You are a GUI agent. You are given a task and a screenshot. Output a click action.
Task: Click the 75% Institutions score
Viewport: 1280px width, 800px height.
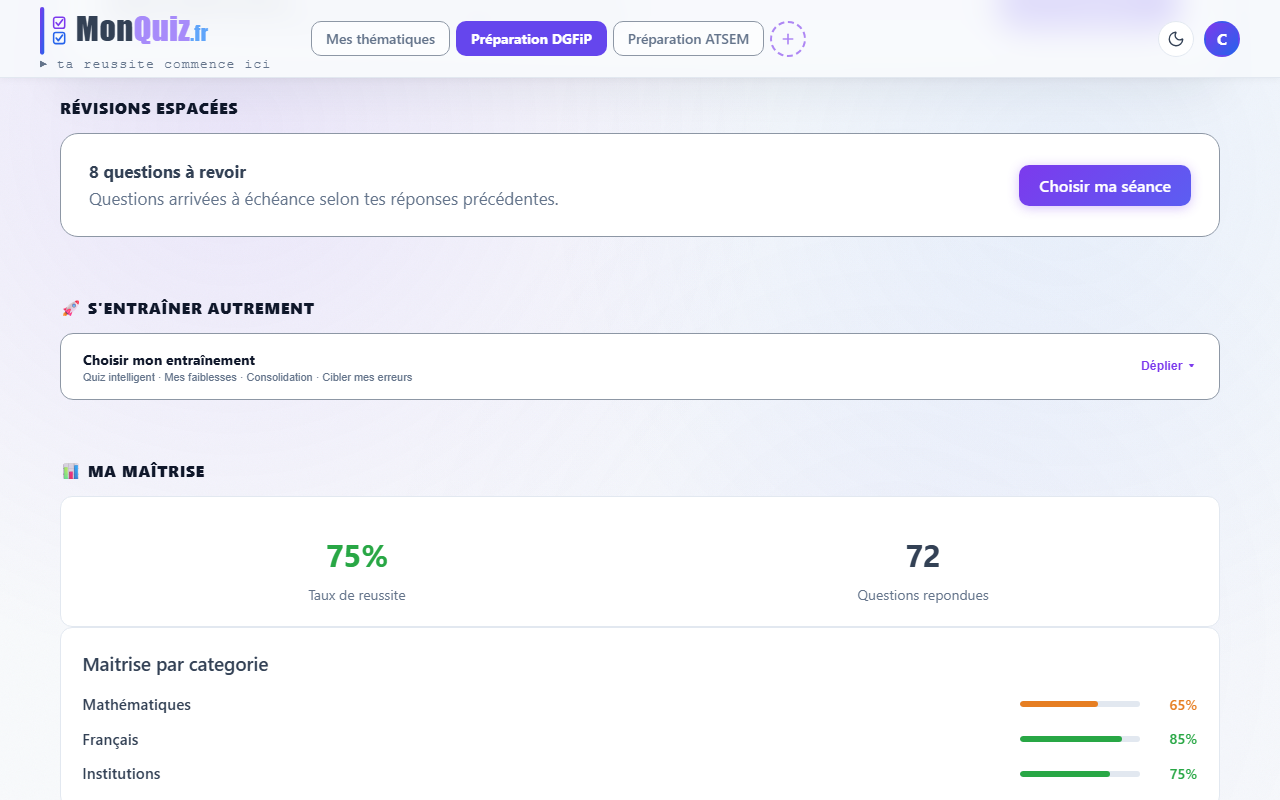(x=1183, y=774)
